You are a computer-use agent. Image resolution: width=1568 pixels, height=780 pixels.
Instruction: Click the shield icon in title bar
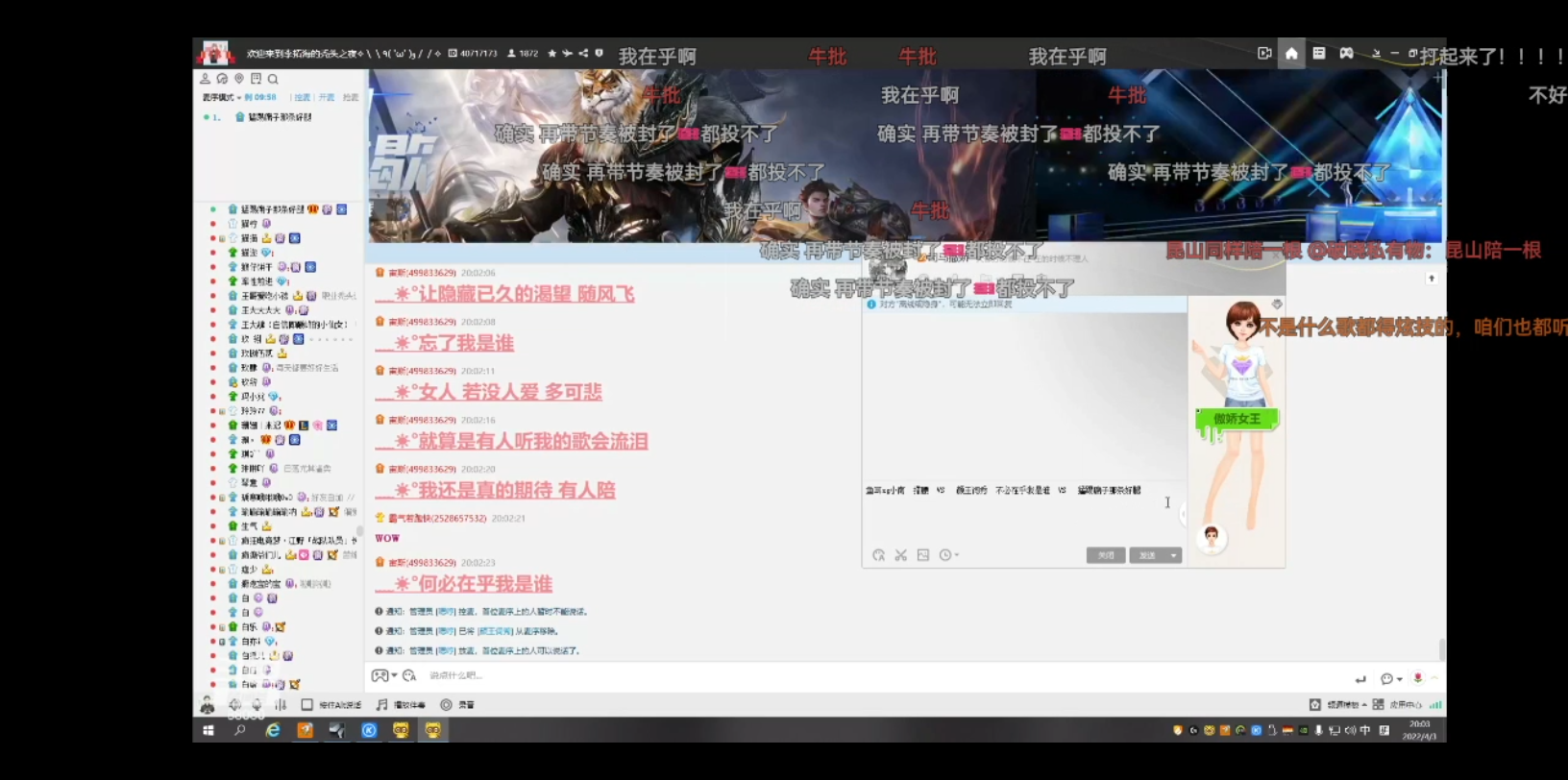[x=599, y=54]
